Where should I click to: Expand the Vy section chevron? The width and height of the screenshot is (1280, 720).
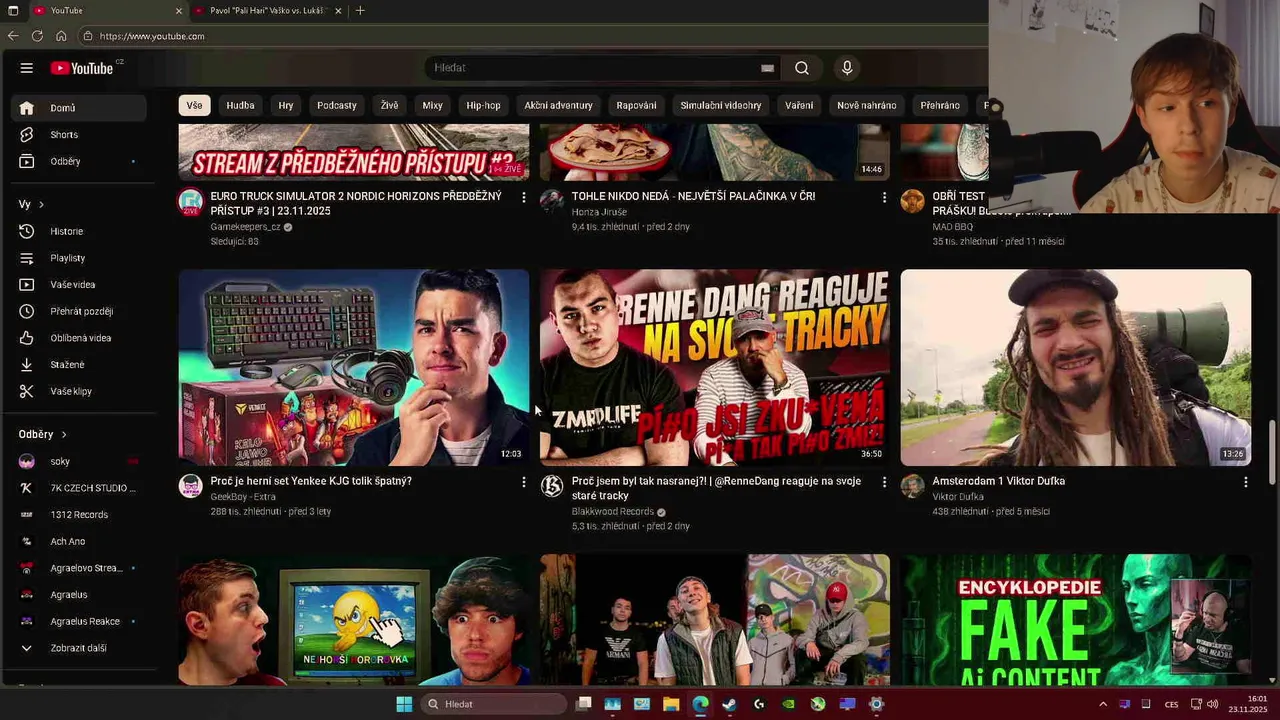pyautogui.click(x=41, y=204)
